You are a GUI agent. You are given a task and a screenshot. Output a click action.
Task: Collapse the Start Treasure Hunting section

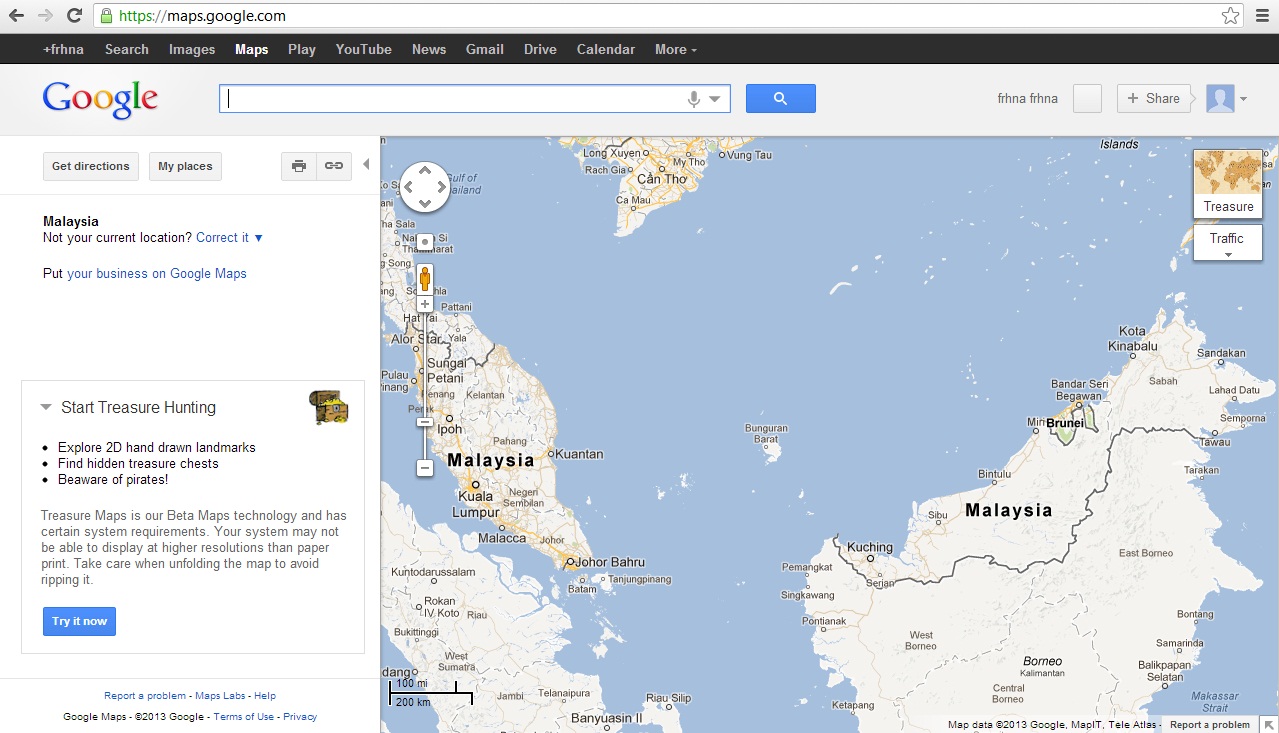tap(46, 407)
